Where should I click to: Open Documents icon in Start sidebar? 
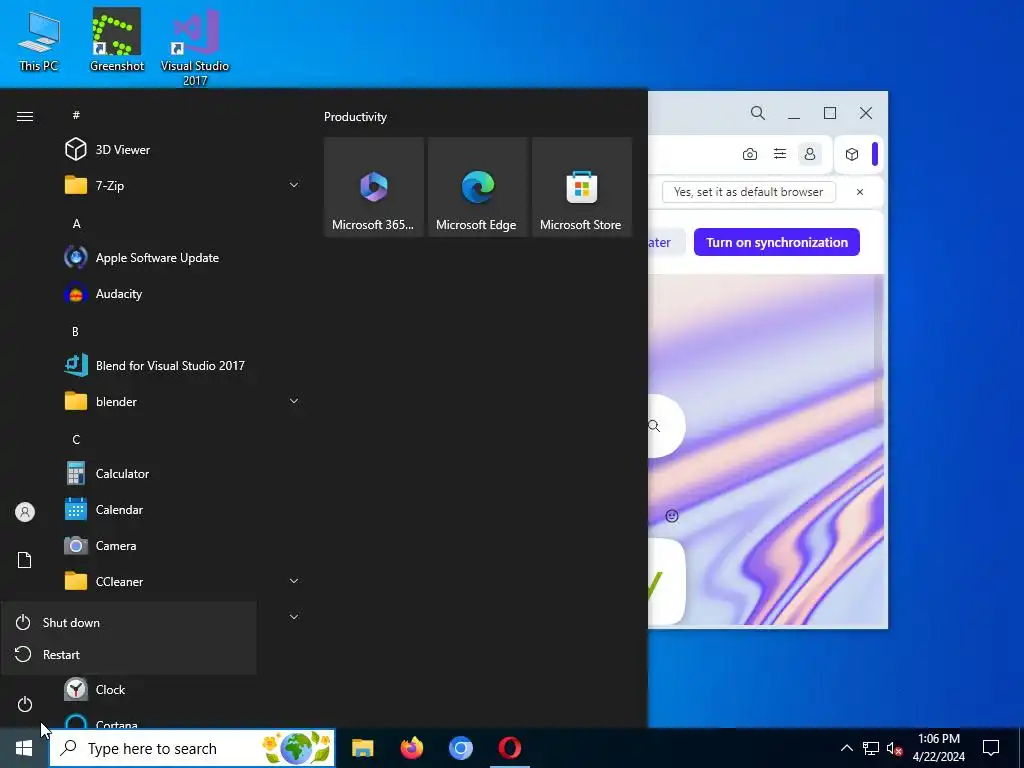25,560
